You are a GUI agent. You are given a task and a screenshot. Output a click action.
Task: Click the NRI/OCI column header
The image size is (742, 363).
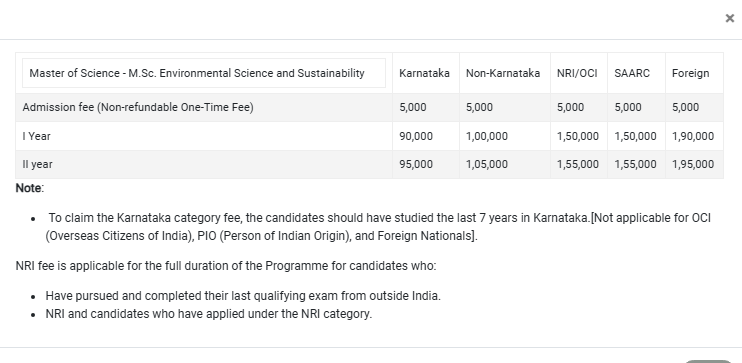(x=577, y=73)
